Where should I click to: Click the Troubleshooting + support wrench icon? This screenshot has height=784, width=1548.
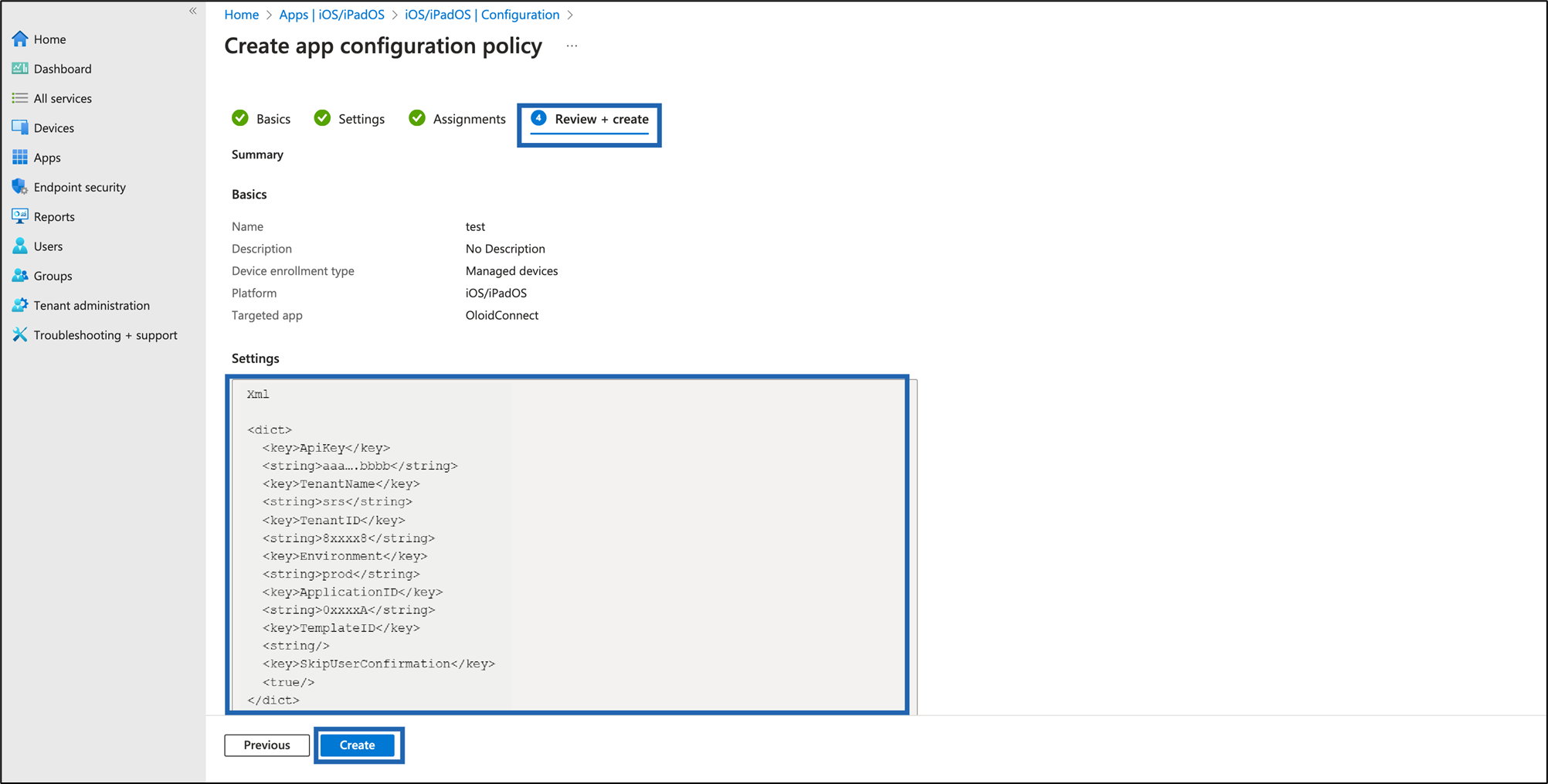20,334
